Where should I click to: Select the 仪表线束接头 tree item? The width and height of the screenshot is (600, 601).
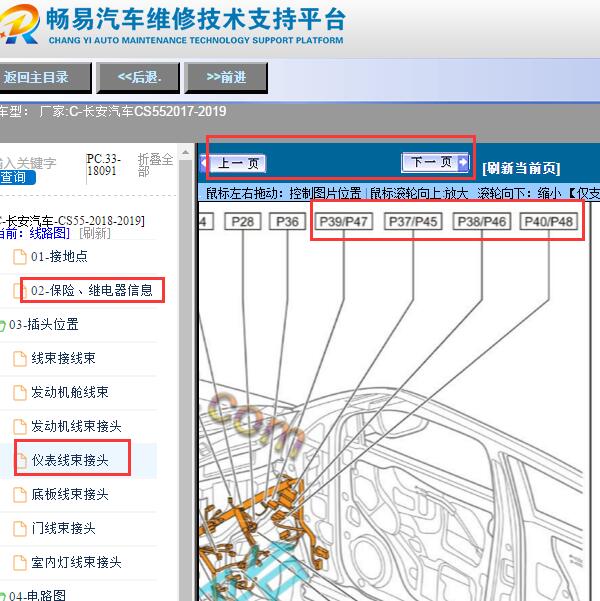pos(70,460)
